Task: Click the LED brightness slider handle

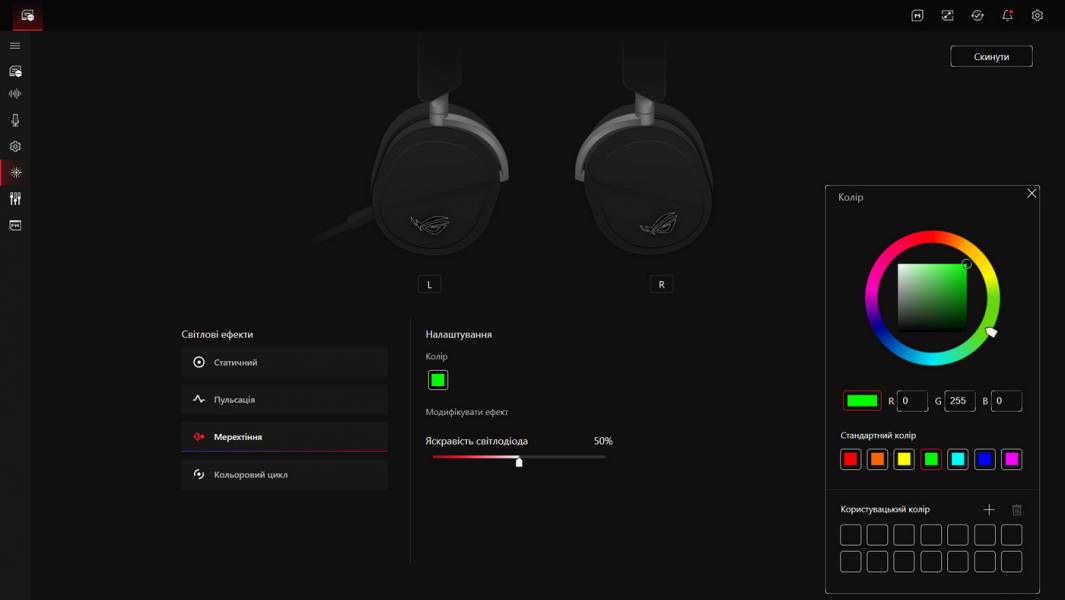Action: [519, 462]
